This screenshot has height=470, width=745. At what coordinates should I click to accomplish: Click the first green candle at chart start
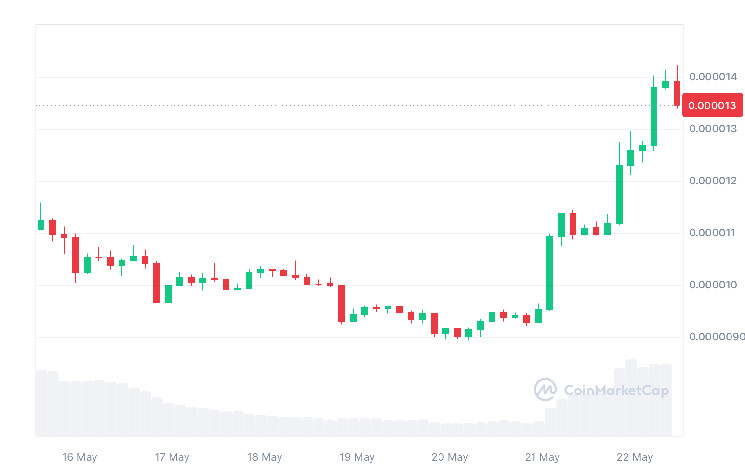41,224
